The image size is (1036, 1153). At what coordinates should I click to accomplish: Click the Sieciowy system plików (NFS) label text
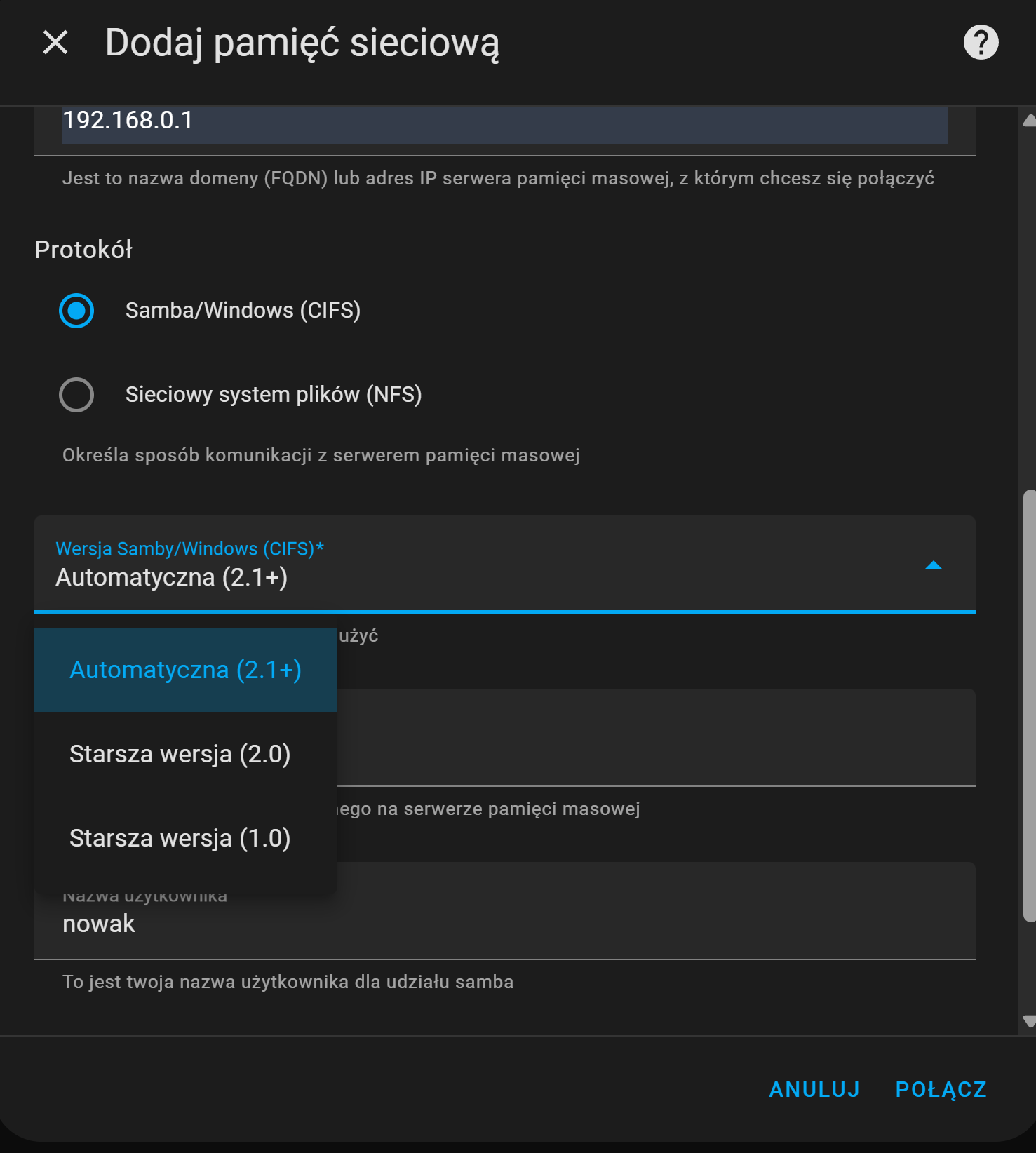coord(273,395)
